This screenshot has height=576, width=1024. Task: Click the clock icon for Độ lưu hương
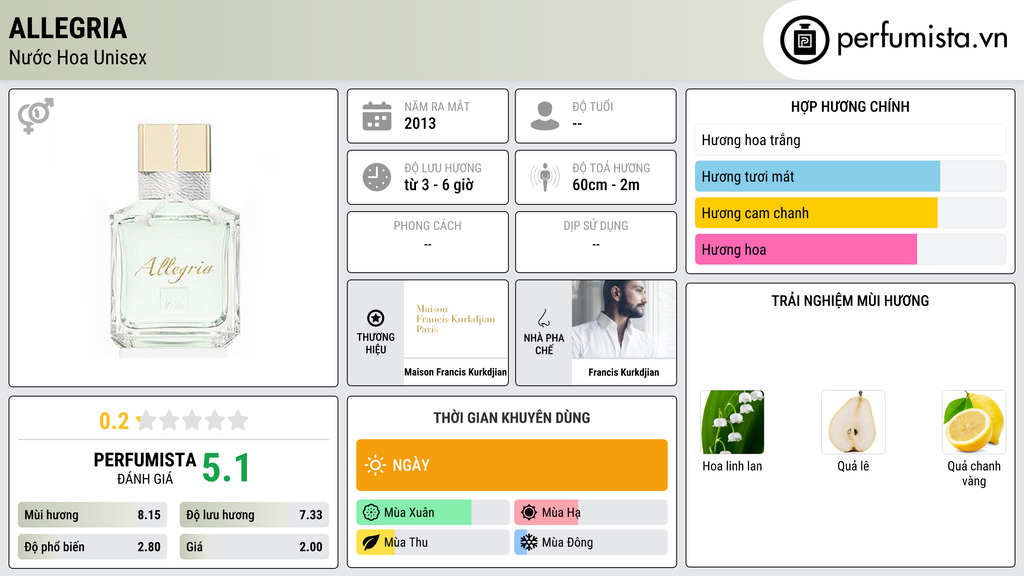pos(377,177)
